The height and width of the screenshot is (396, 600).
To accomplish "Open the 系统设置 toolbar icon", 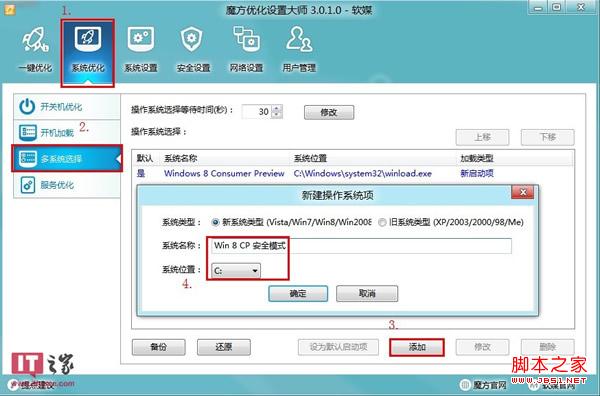I will pyautogui.click(x=141, y=49).
